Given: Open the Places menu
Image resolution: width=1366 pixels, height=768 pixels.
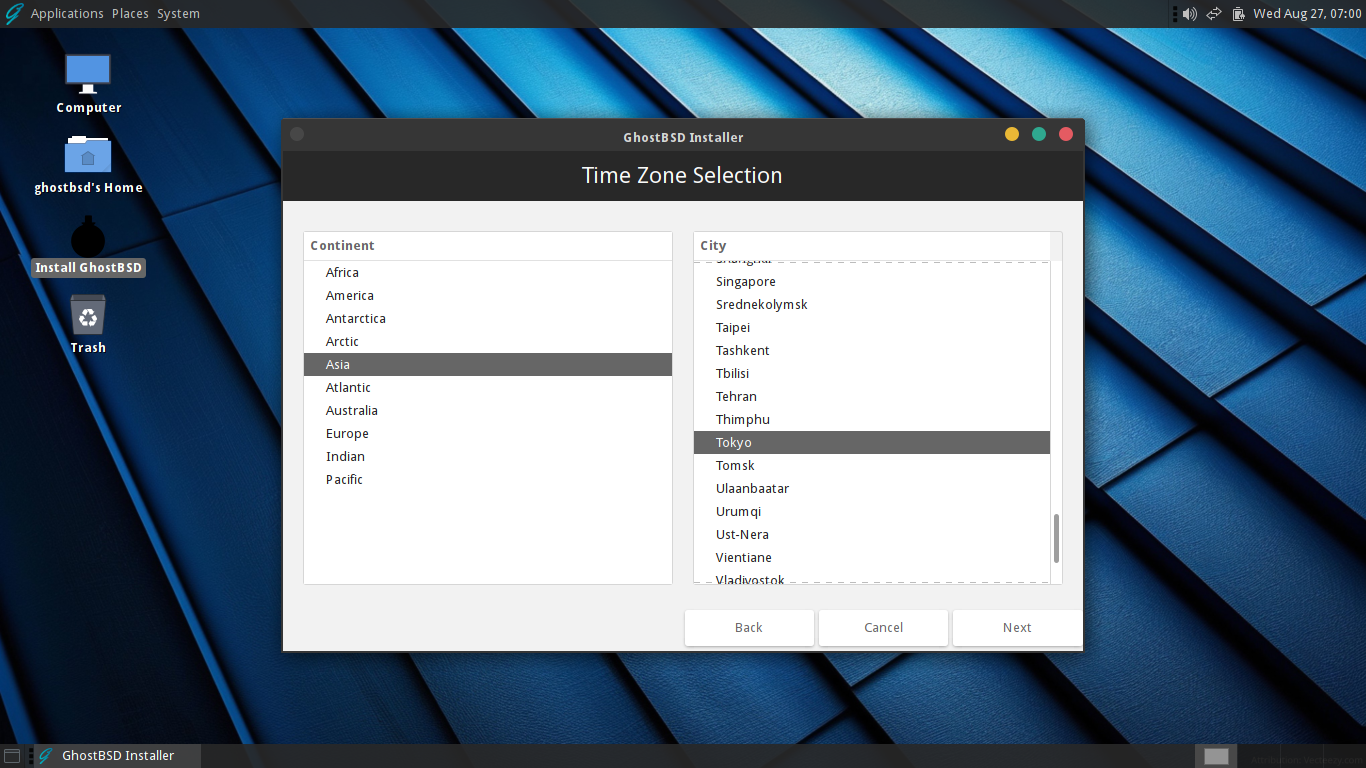Looking at the screenshot, I should pos(130,14).
